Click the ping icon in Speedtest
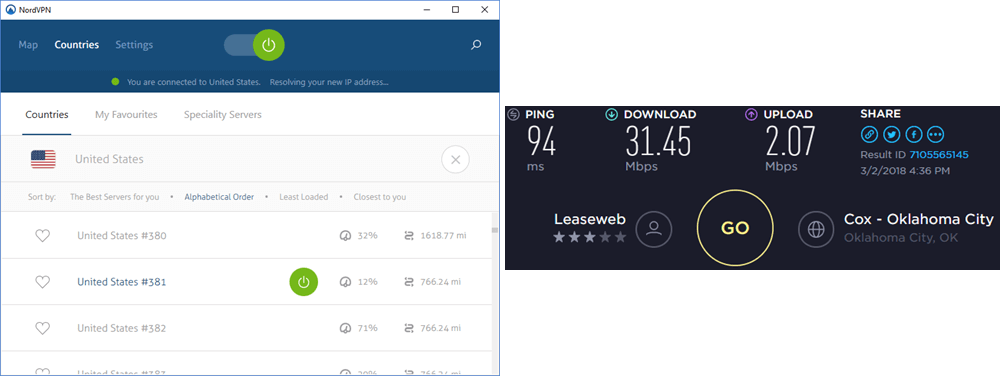This screenshot has height=377, width=1000. click(x=513, y=115)
